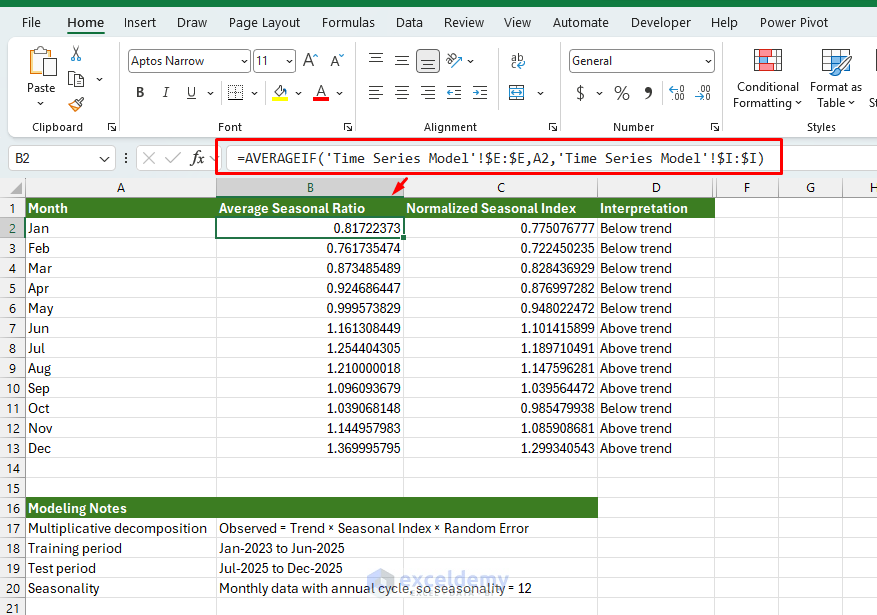Viewport: 877px width, 615px height.
Task: Increase indent icon
Action: click(480, 93)
